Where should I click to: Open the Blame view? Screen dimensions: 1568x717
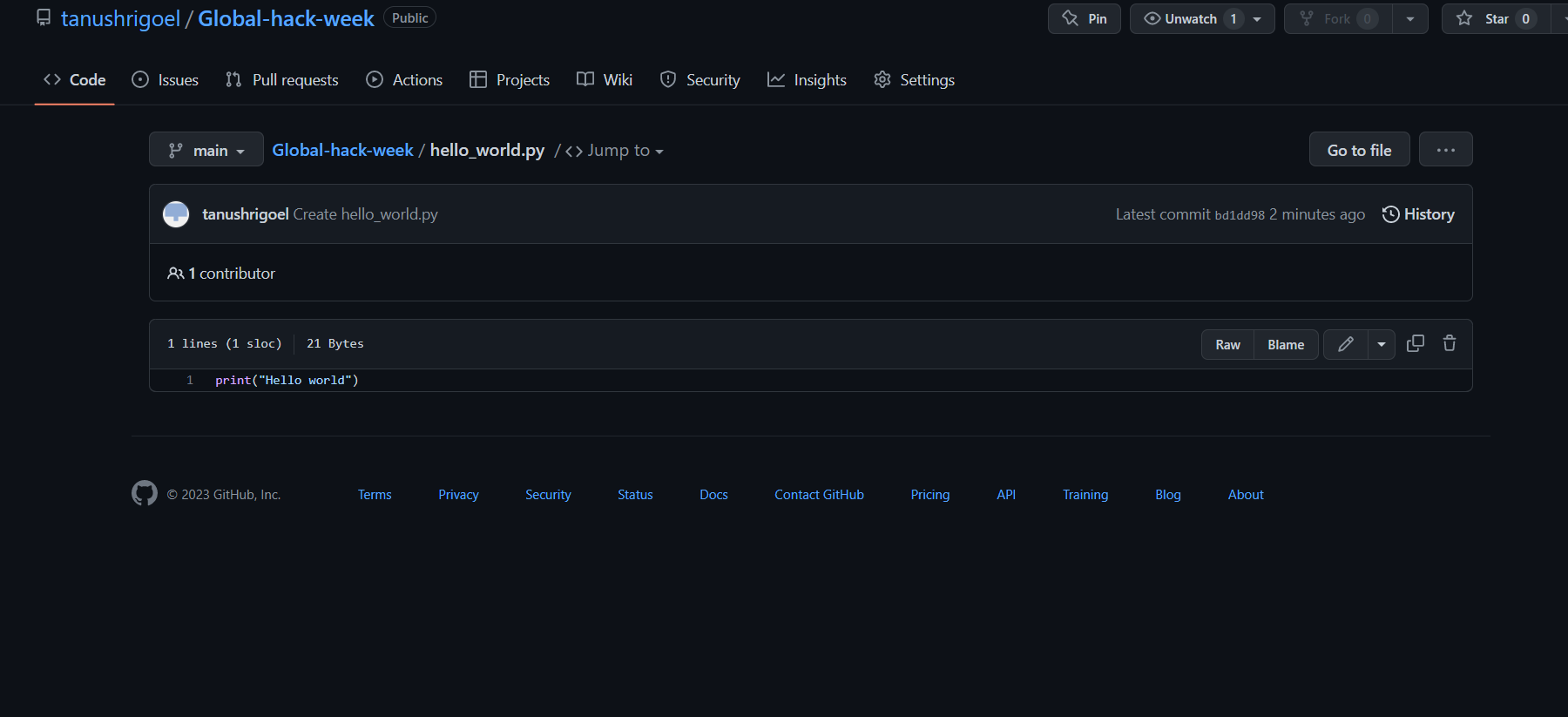[1286, 344]
